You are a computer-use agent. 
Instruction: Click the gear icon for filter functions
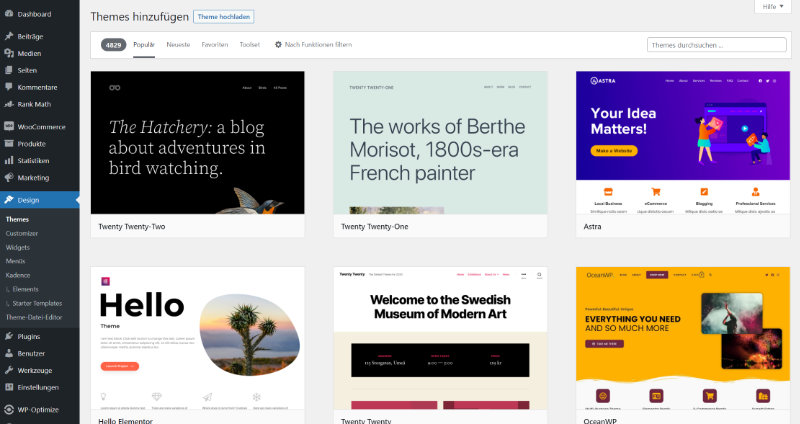tap(278, 44)
